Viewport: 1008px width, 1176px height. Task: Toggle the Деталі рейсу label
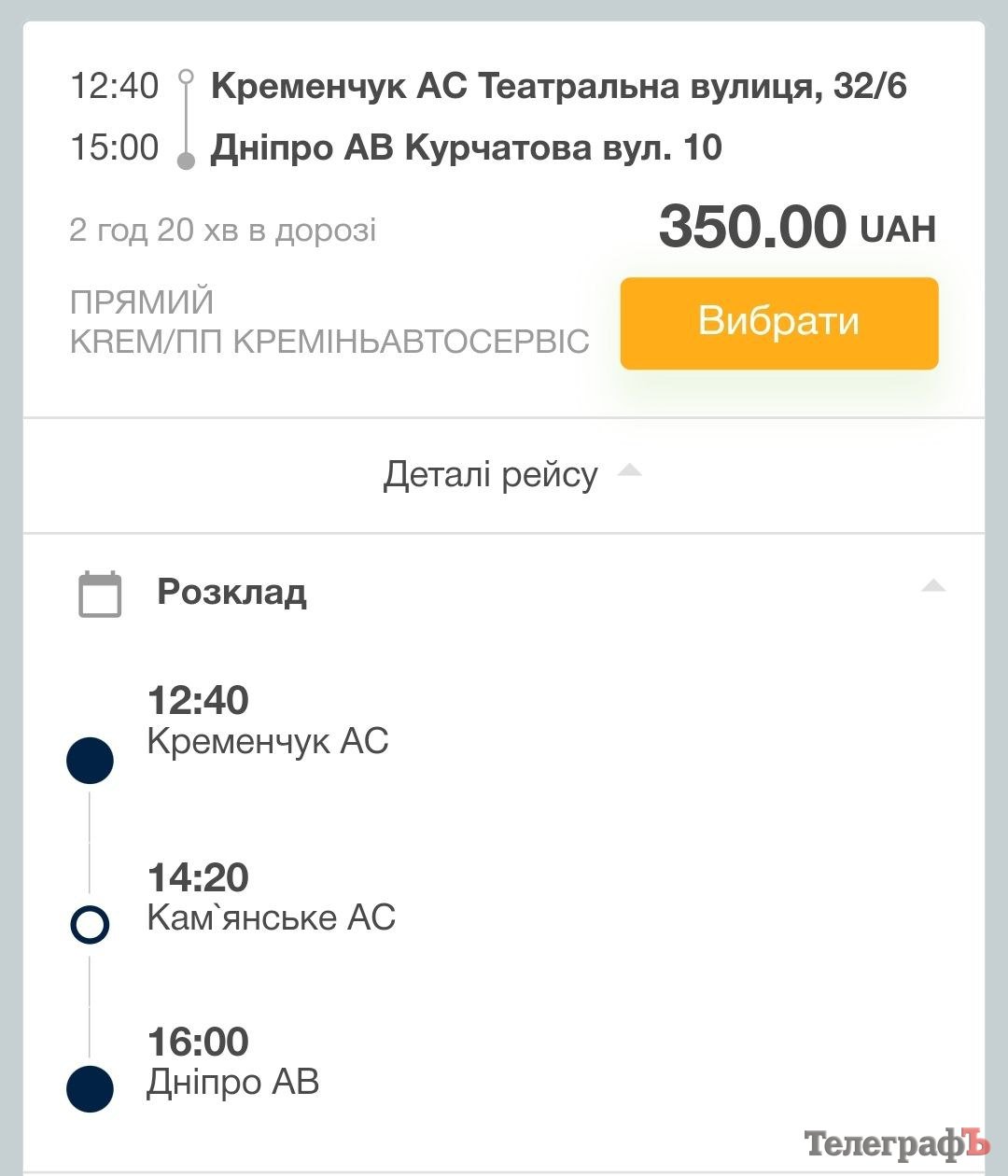490,475
